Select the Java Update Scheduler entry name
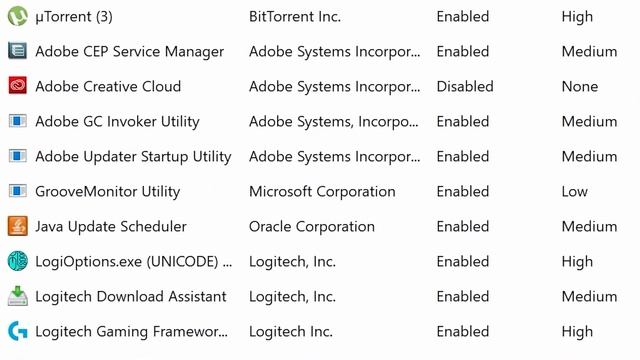The image size is (640, 360). point(111,227)
